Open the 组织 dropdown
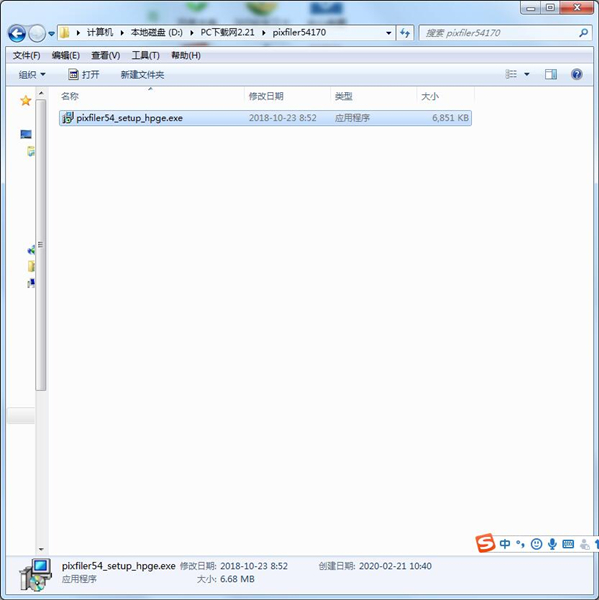Image resolution: width=599 pixels, height=600 pixels. click(32, 74)
